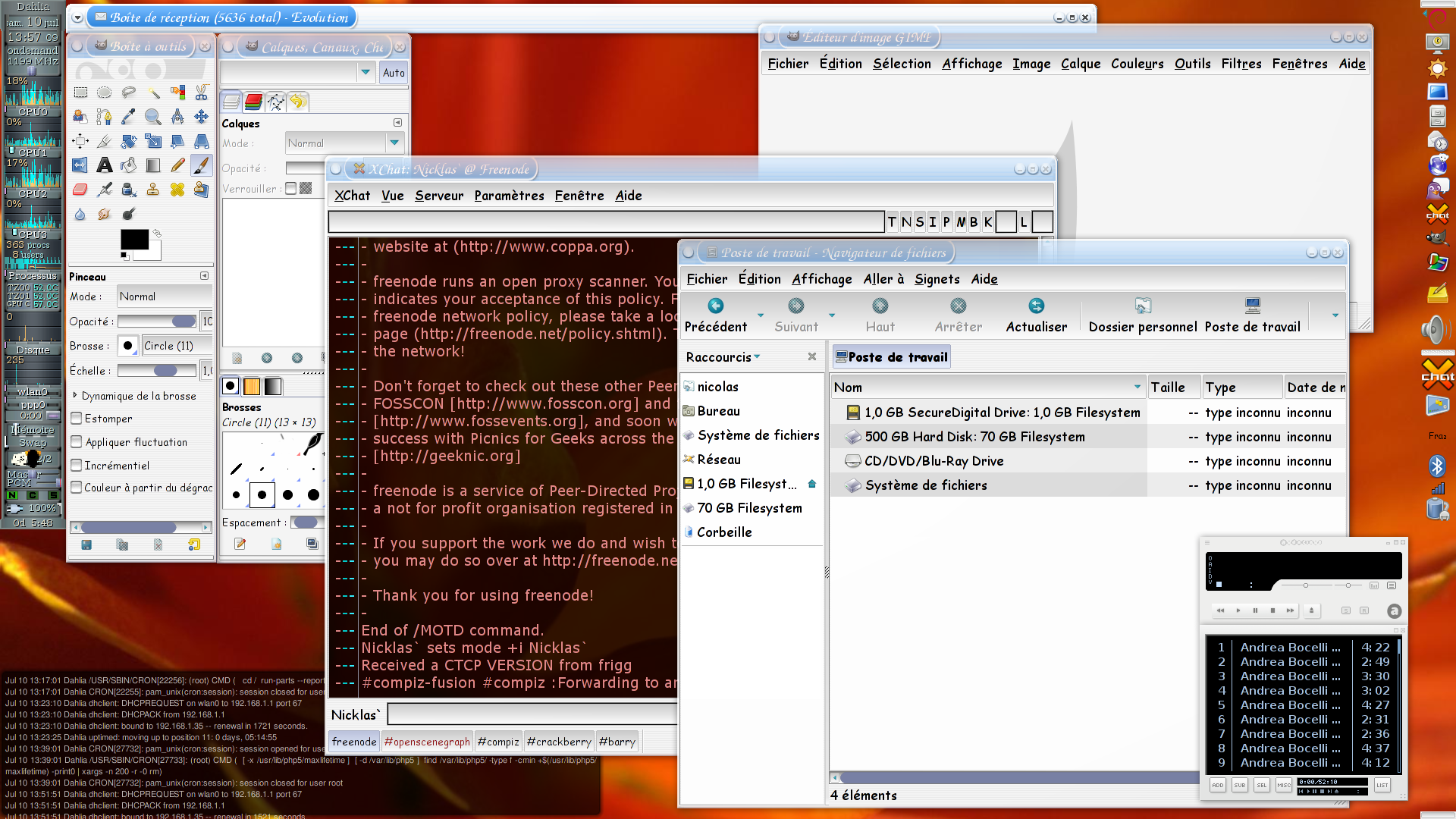Viewport: 1456px width, 819px height.
Task: Toggle Estomper checkbox in brush options
Action: [77, 419]
